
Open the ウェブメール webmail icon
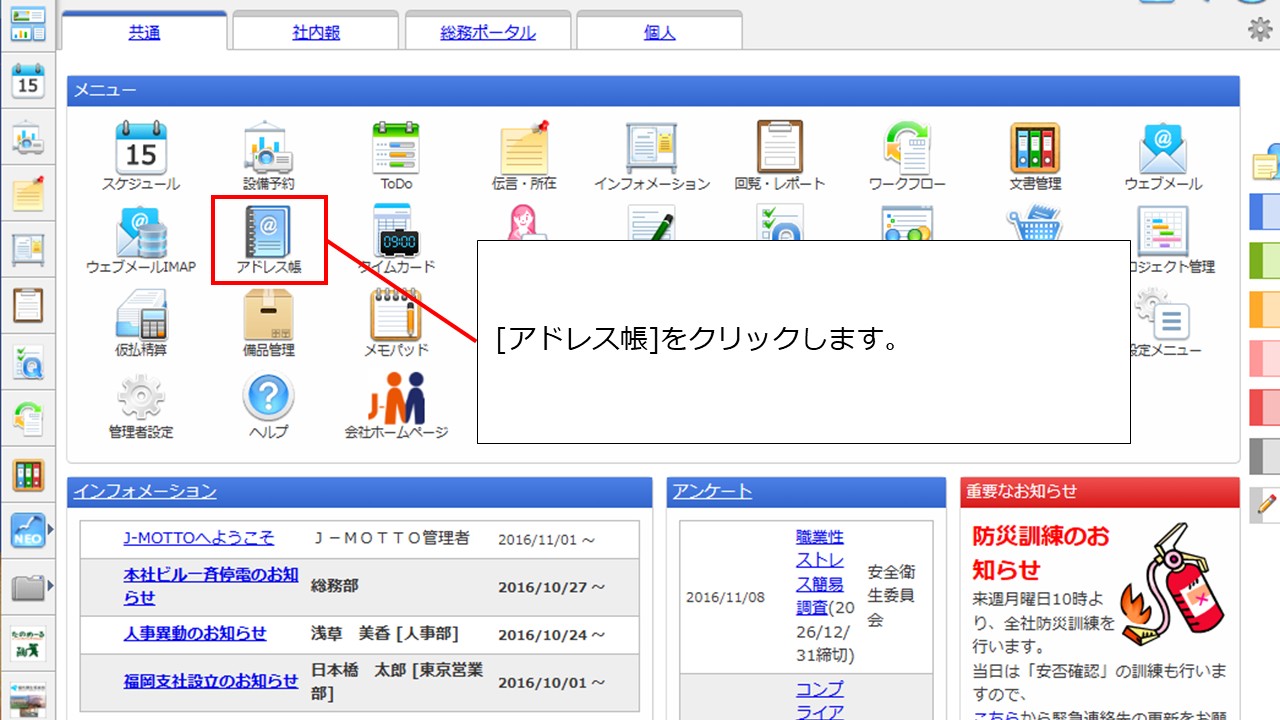[x=1163, y=155]
